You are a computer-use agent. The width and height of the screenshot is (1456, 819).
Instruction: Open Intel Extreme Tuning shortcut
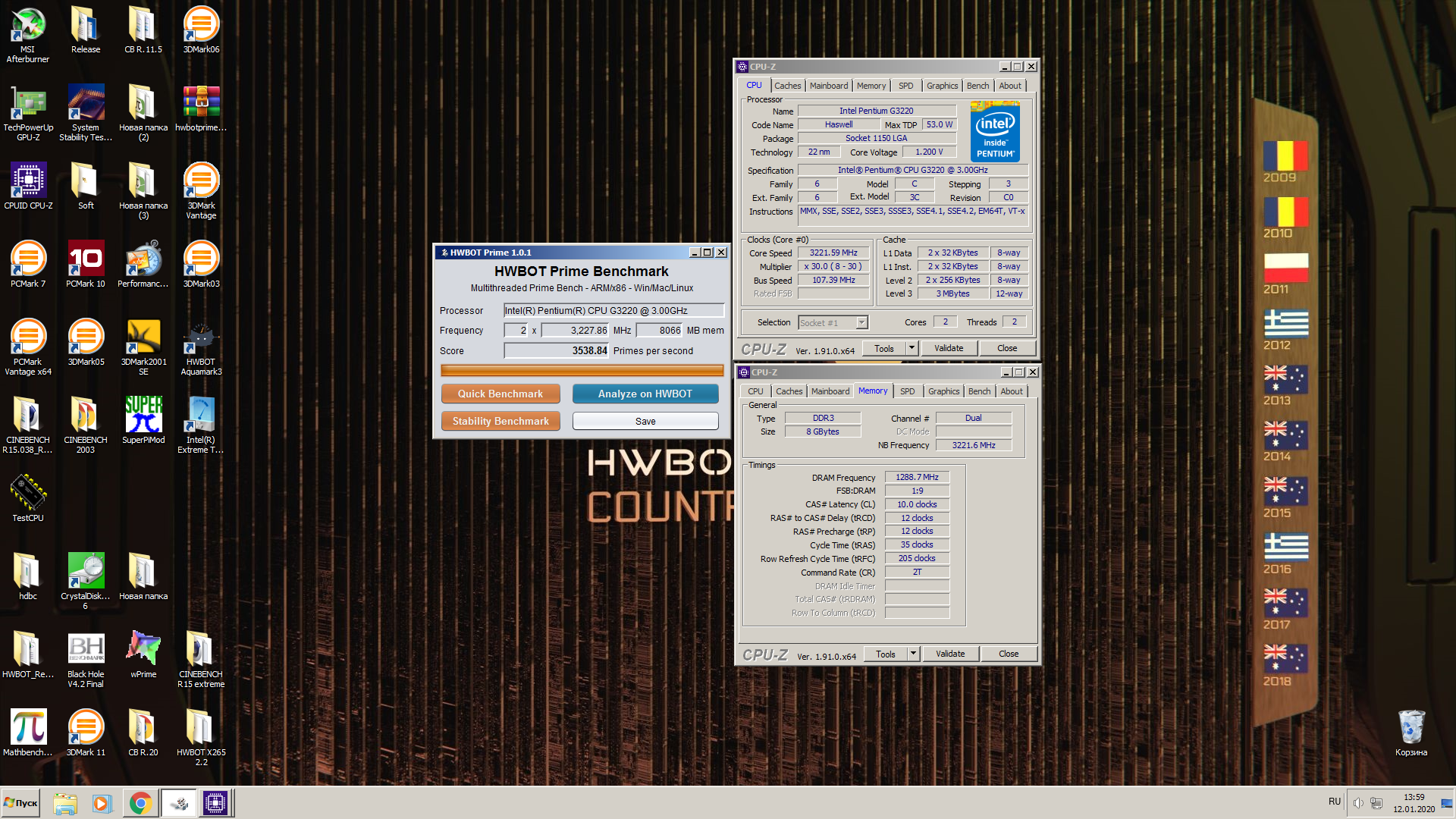[x=201, y=425]
